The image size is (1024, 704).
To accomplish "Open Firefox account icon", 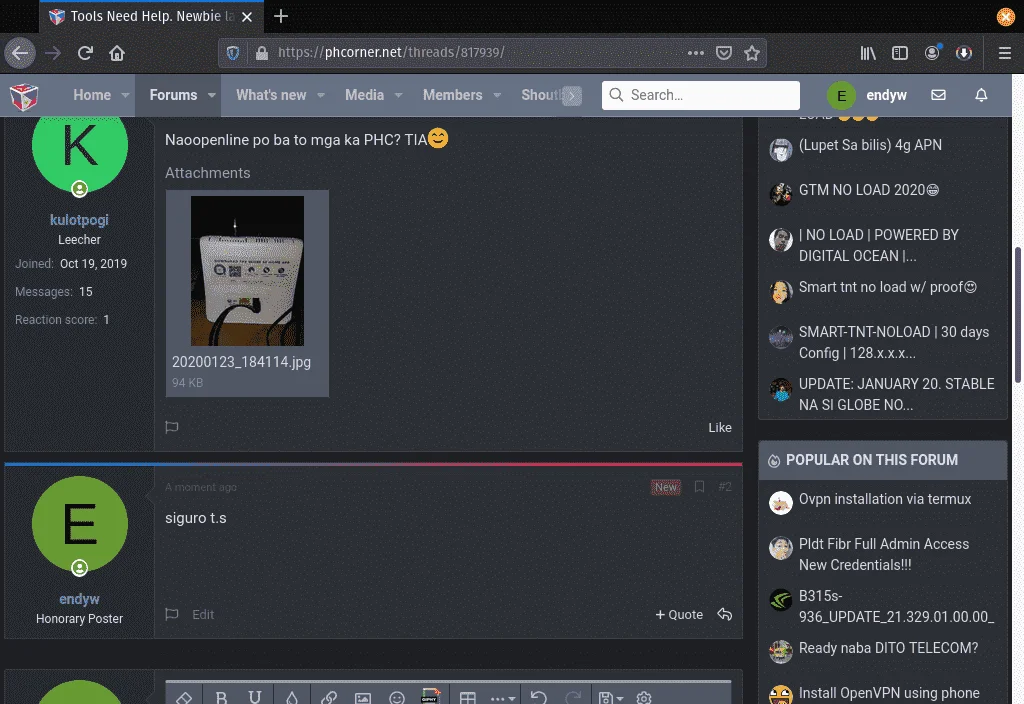I will (933, 53).
